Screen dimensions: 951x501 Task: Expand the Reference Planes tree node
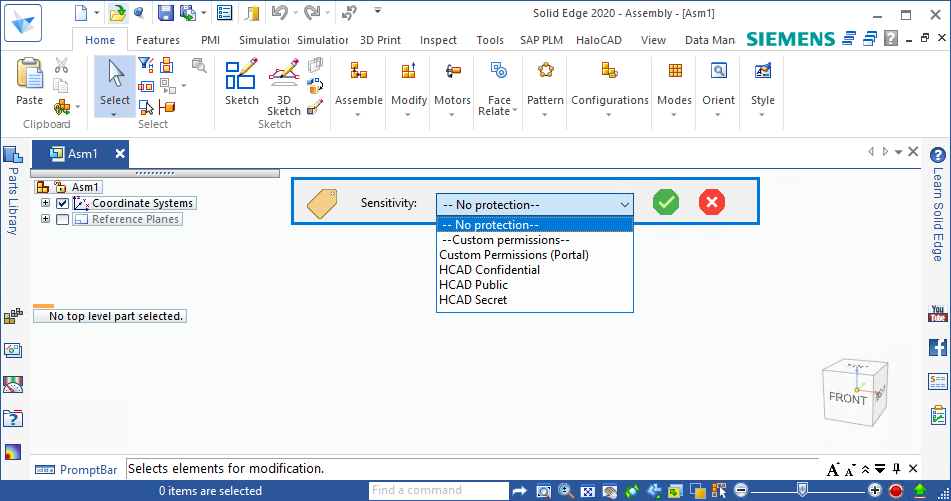(x=45, y=220)
